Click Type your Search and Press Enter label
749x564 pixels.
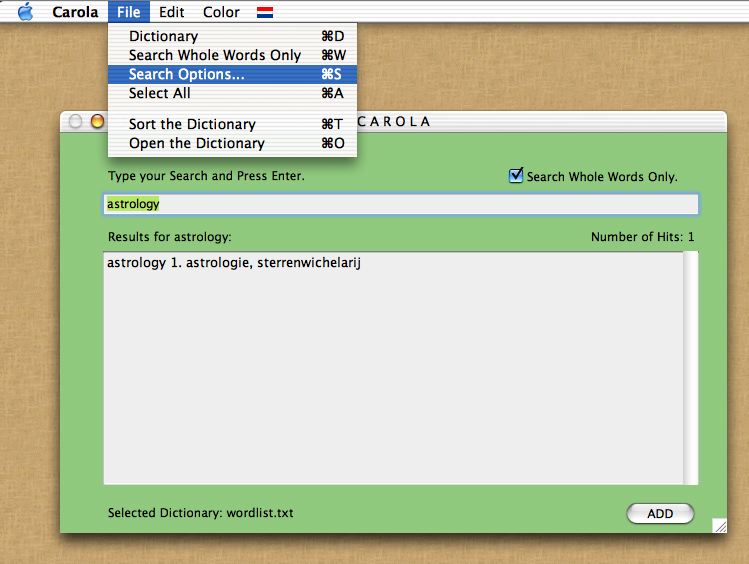tap(206, 176)
